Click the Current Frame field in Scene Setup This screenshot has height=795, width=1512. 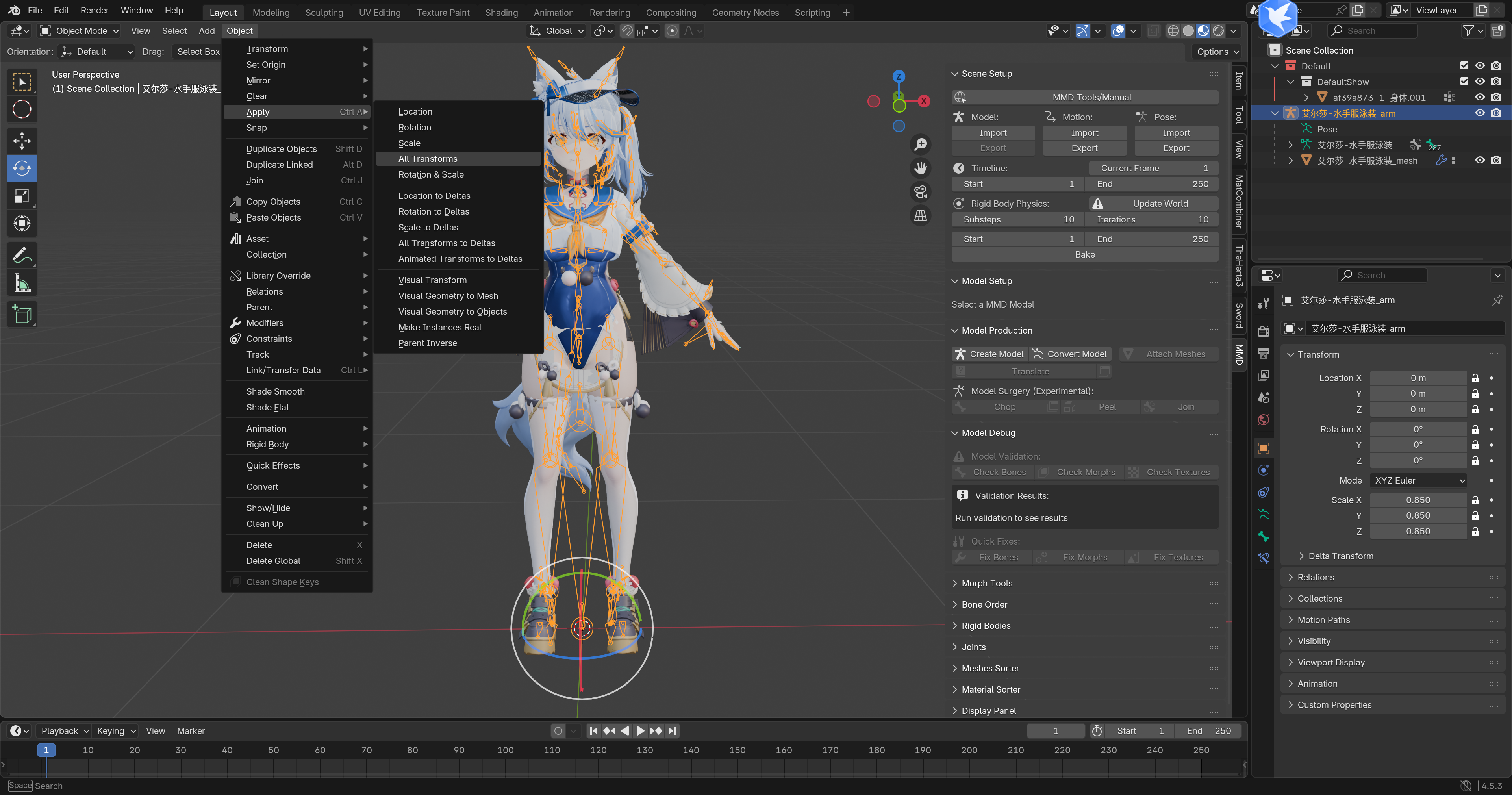pos(1153,168)
